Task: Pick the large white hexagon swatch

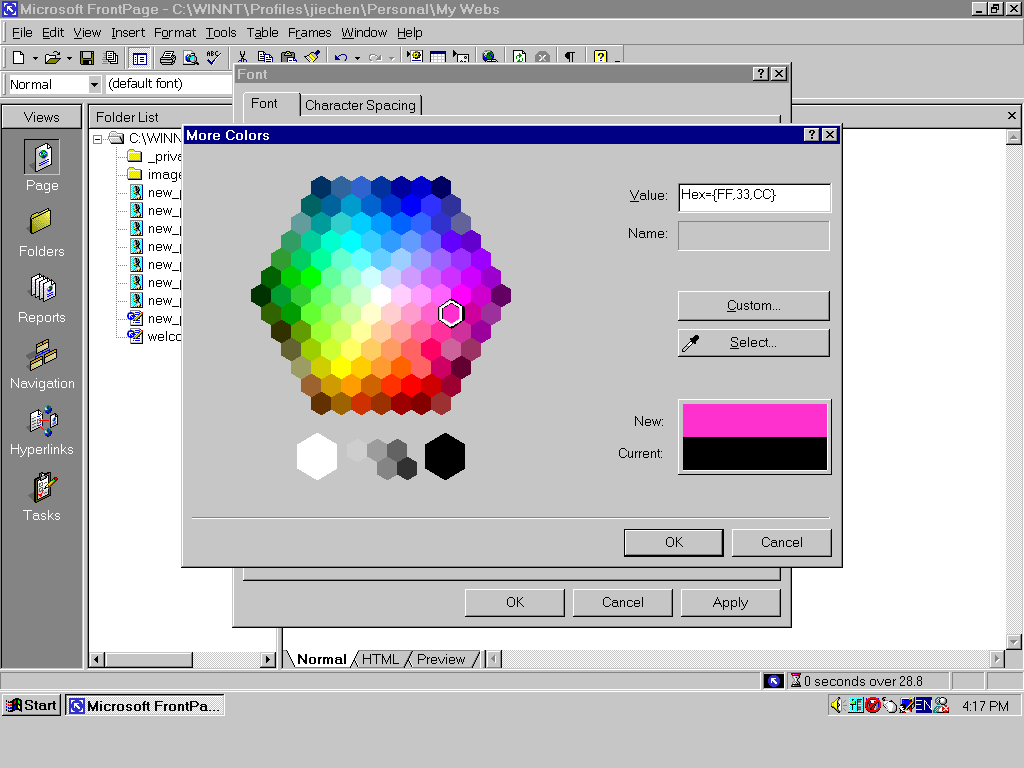Action: [x=317, y=456]
